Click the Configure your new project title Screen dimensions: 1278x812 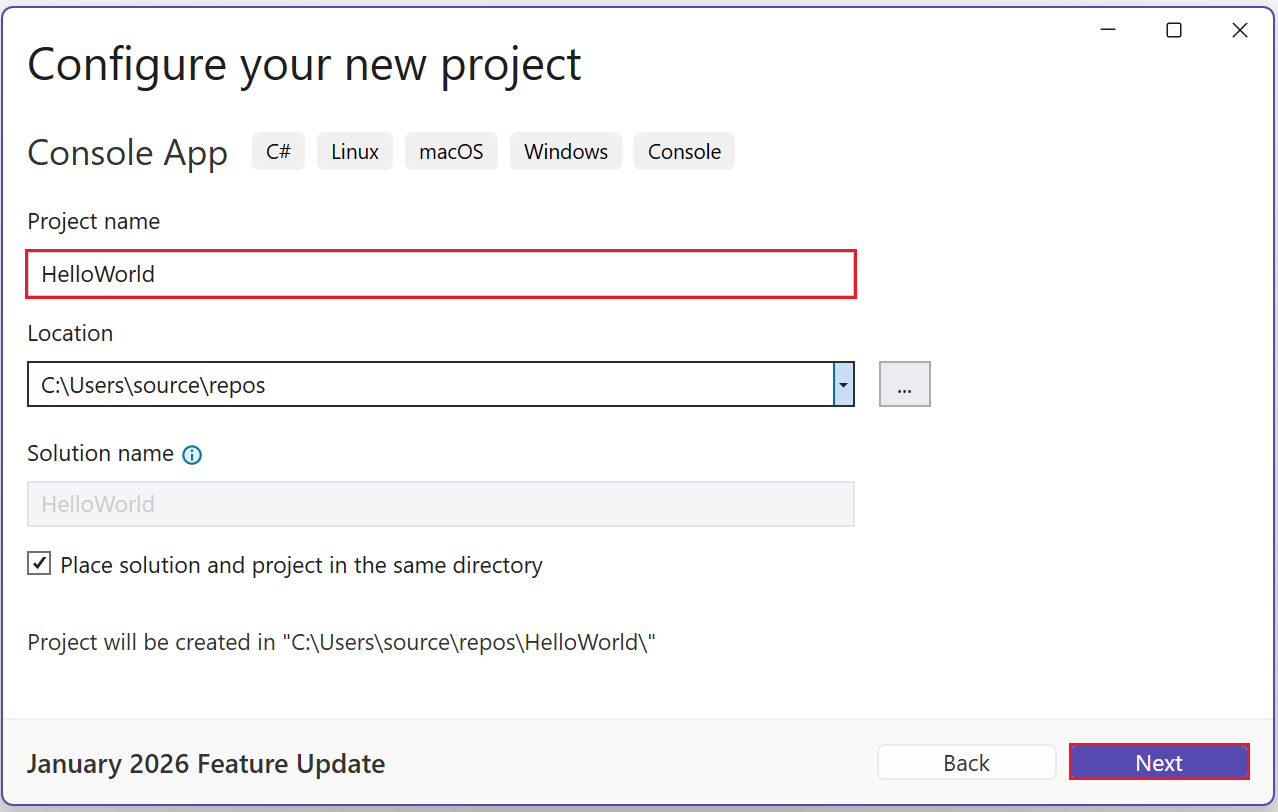(x=304, y=64)
